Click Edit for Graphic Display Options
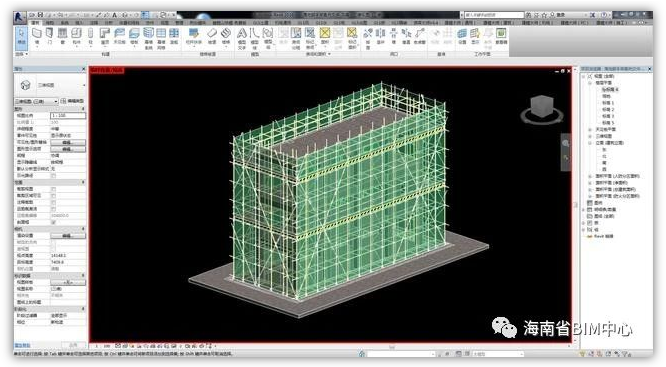The image size is (666, 367). point(68,149)
